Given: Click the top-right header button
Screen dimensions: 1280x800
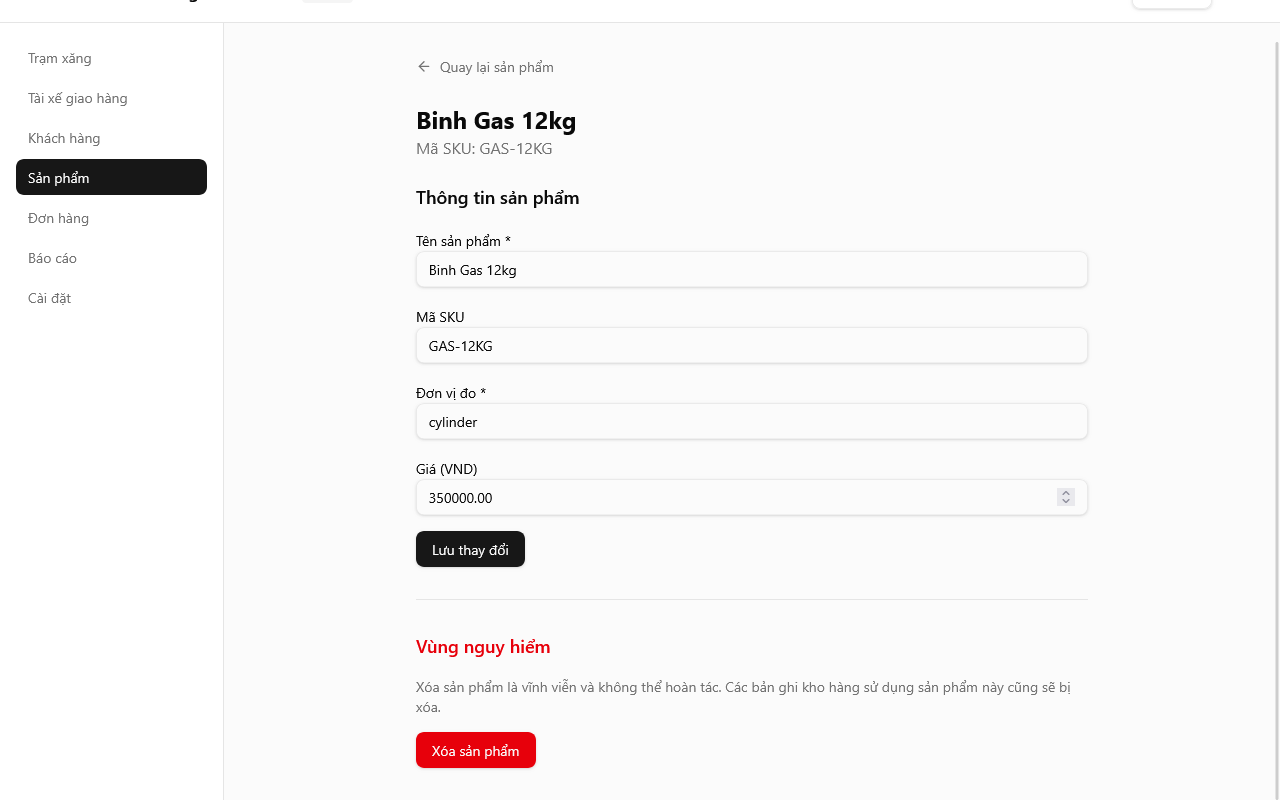Looking at the screenshot, I should coord(1171,3).
